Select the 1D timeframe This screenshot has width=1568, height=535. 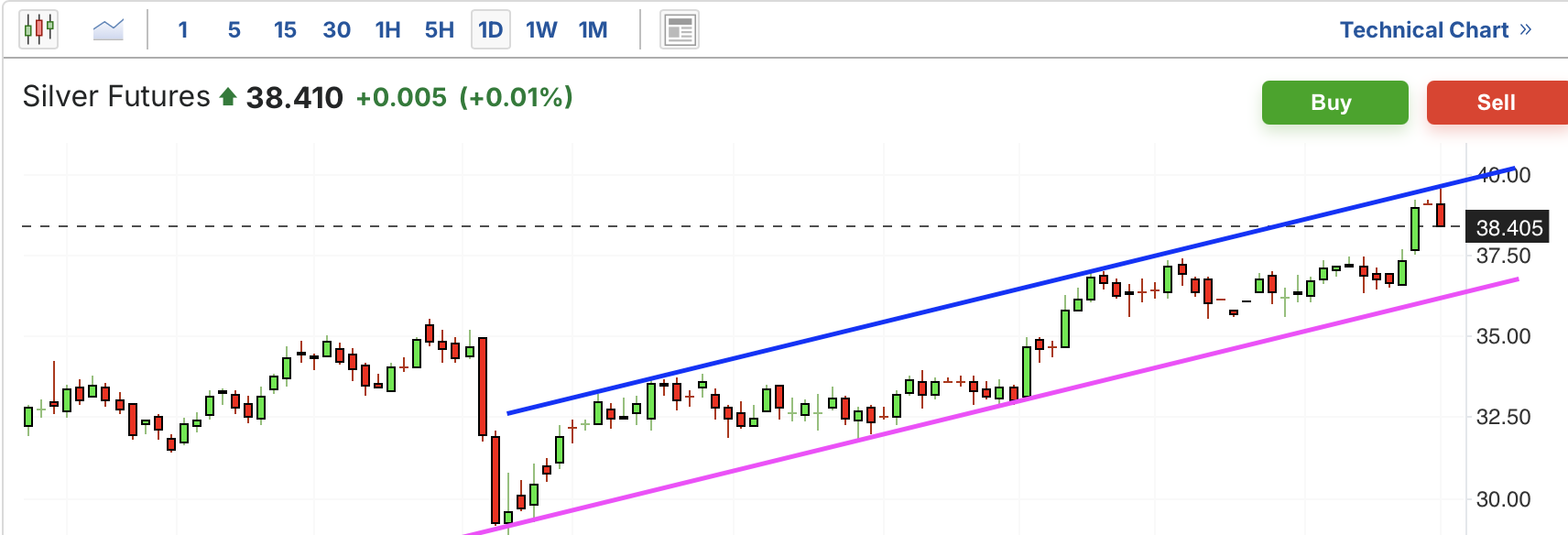(x=491, y=30)
